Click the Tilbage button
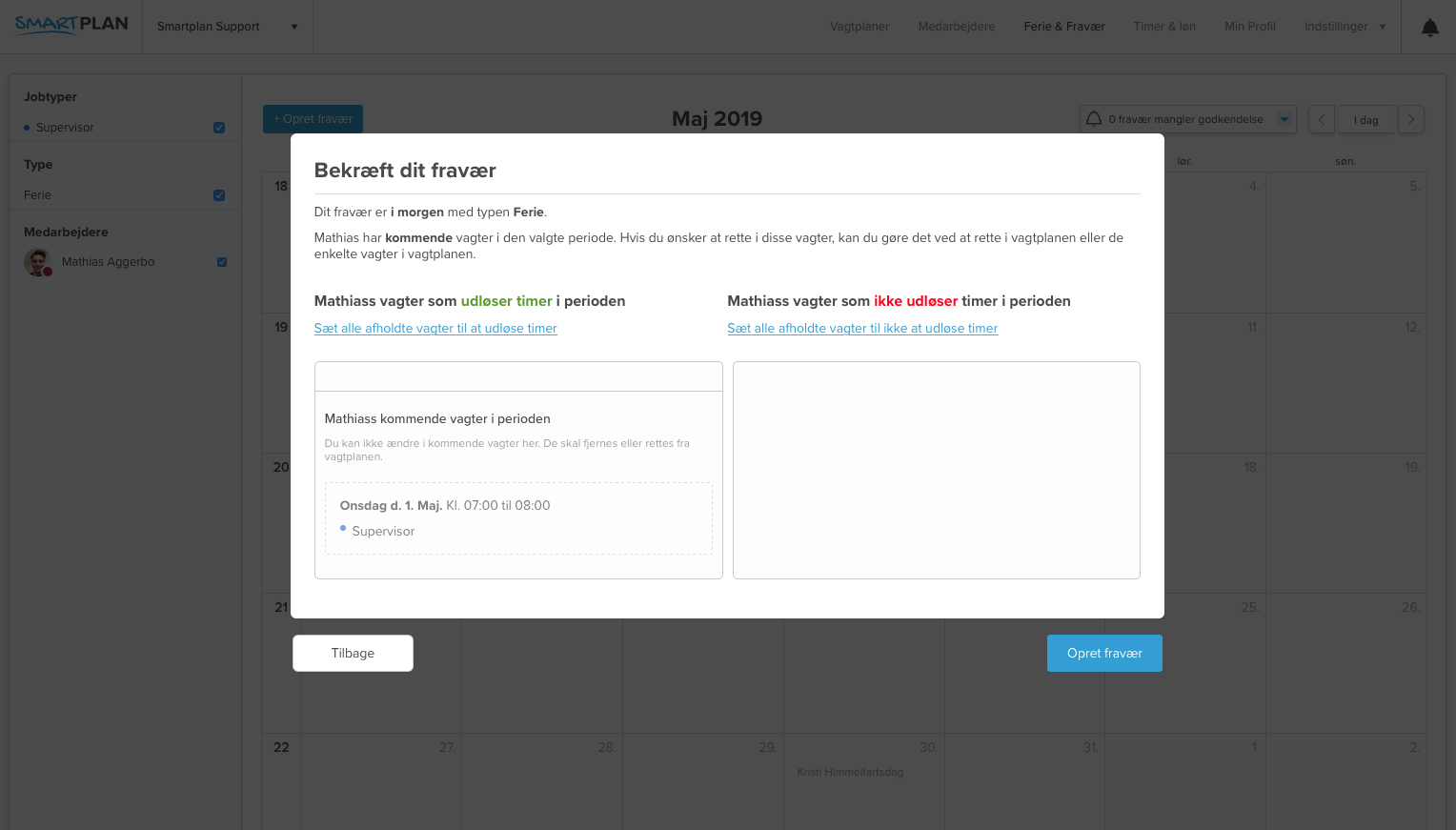This screenshot has height=830, width=1456. [353, 653]
